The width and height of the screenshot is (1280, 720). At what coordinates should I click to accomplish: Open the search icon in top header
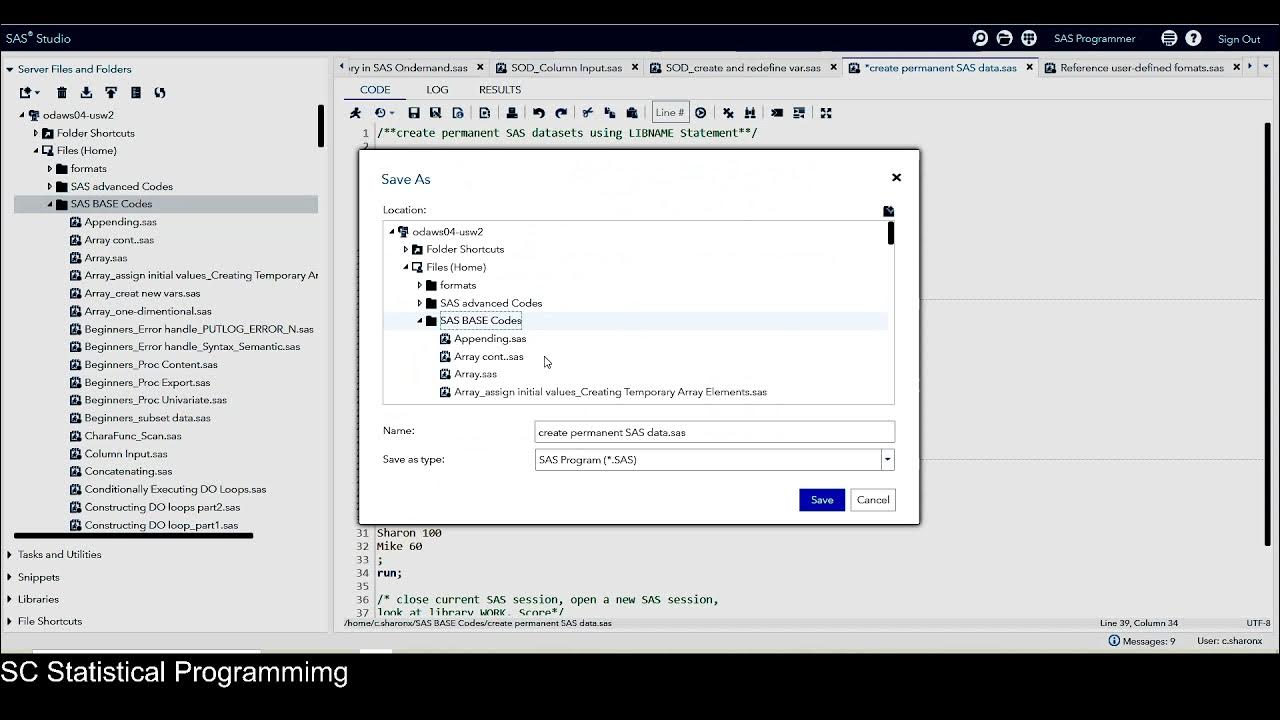coord(980,38)
